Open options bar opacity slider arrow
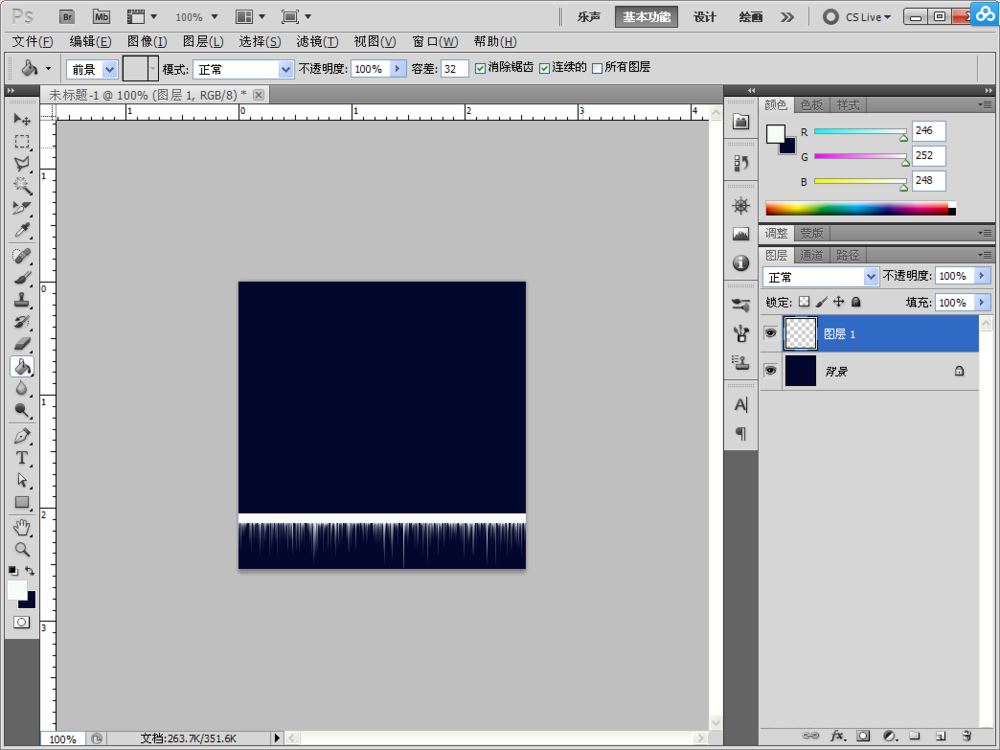Image resolution: width=1000 pixels, height=750 pixels. [x=398, y=68]
